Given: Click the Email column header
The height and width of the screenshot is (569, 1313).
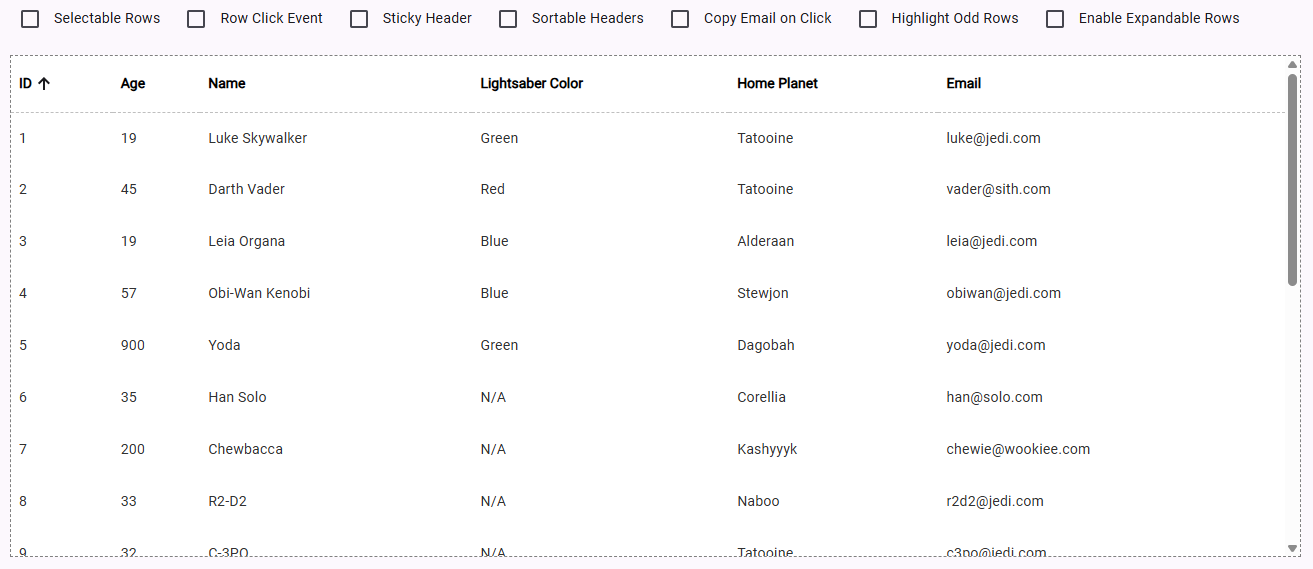Looking at the screenshot, I should click(x=964, y=84).
